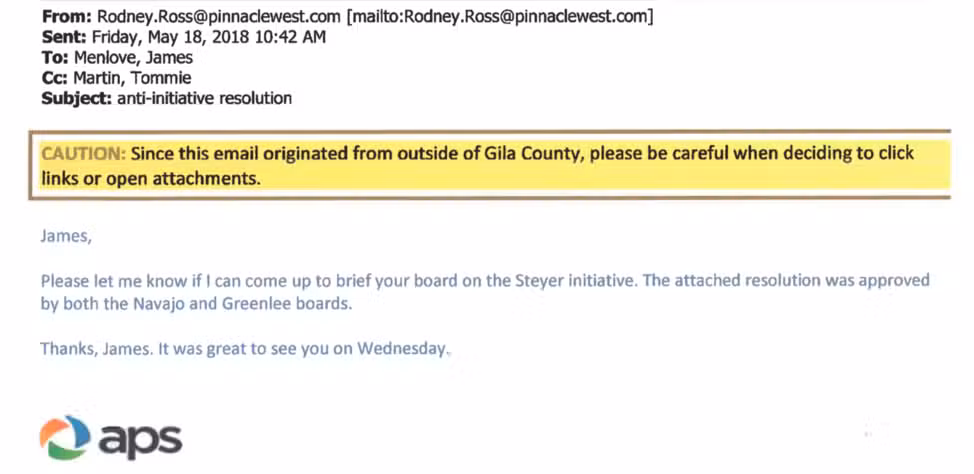Click the bold 'Sent:' header label
The width and height of the screenshot is (974, 474).
[x=64, y=37]
